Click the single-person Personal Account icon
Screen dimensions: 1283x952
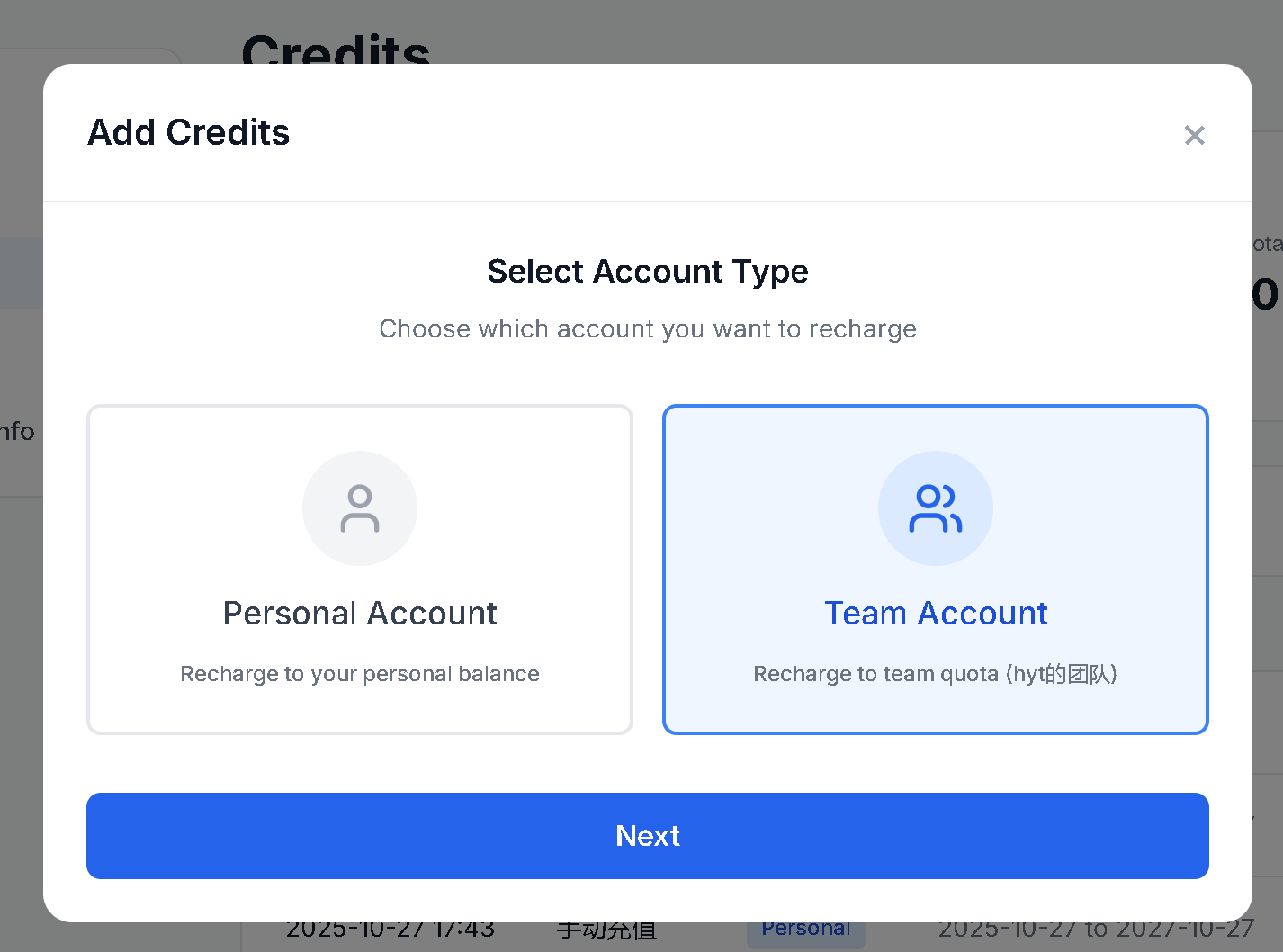coord(360,508)
